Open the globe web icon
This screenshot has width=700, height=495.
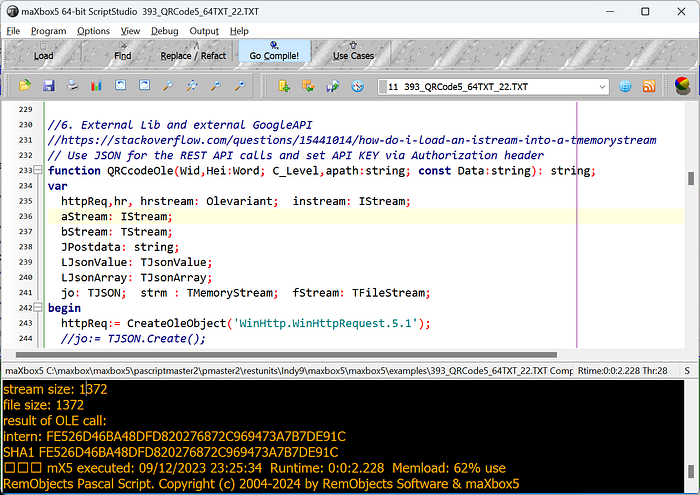click(x=625, y=86)
